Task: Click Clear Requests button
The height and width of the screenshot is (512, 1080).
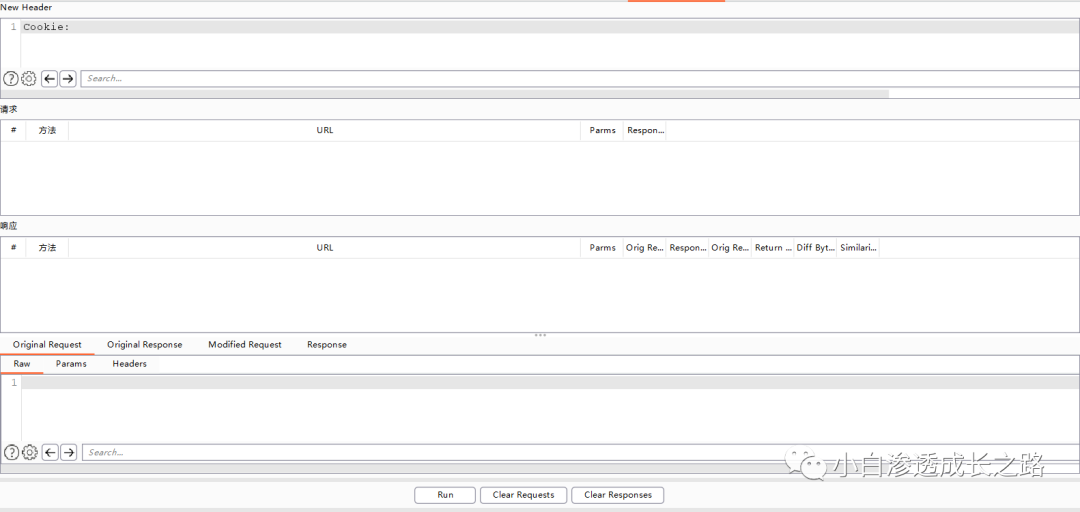Action: tap(523, 495)
